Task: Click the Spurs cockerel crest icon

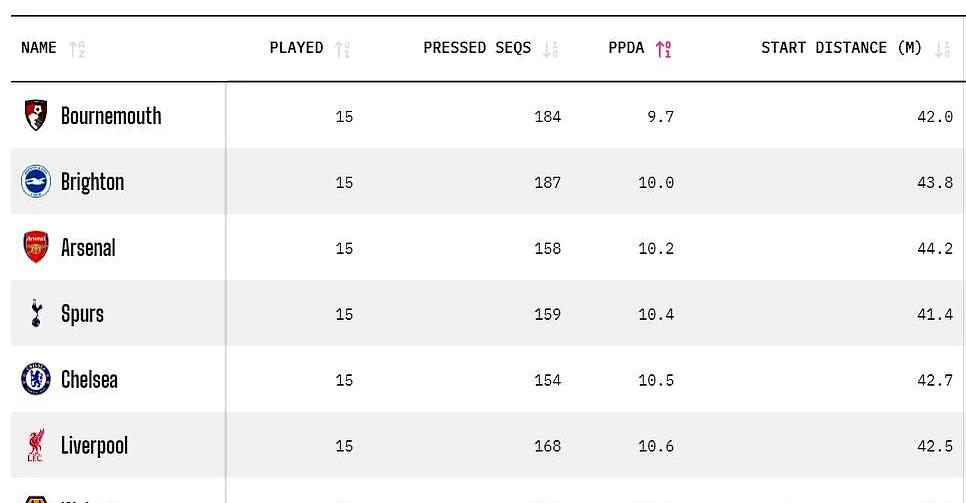Action: coord(36,314)
